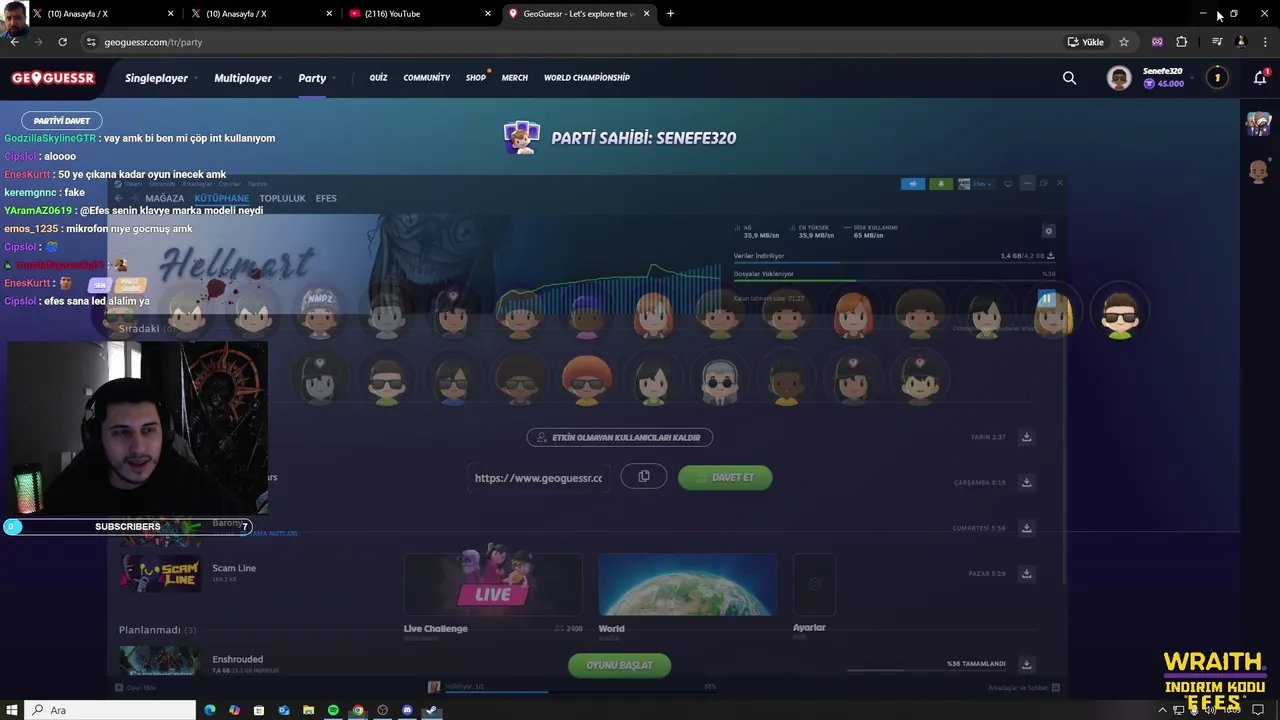The height and width of the screenshot is (720, 1280).
Task: Click the GeoGuessr logo
Action: pyautogui.click(x=53, y=78)
